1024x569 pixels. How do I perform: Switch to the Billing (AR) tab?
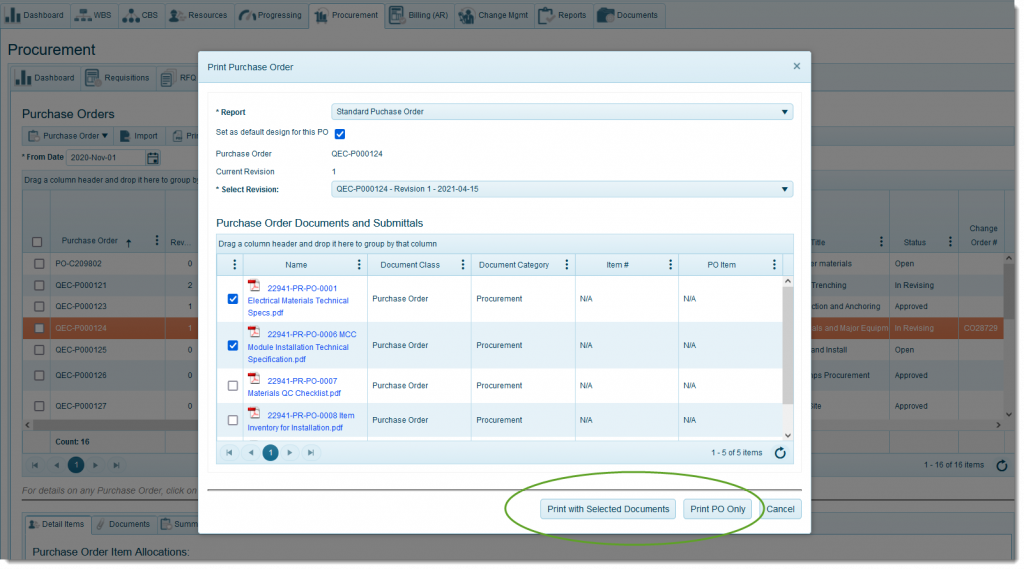pos(419,15)
